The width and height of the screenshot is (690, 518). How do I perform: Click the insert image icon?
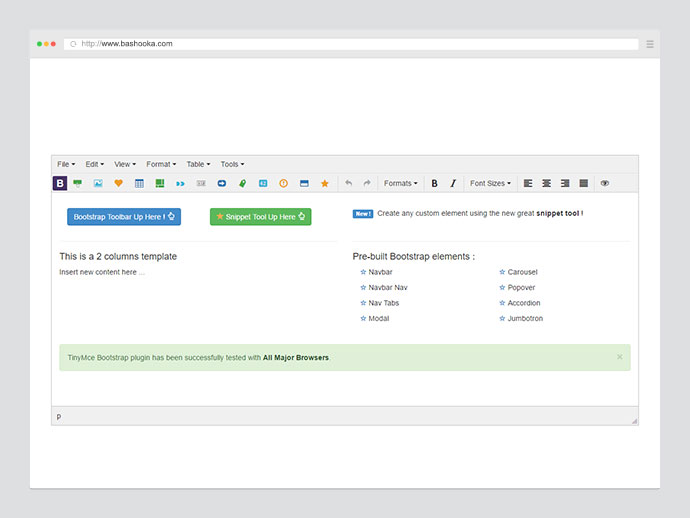click(x=98, y=183)
